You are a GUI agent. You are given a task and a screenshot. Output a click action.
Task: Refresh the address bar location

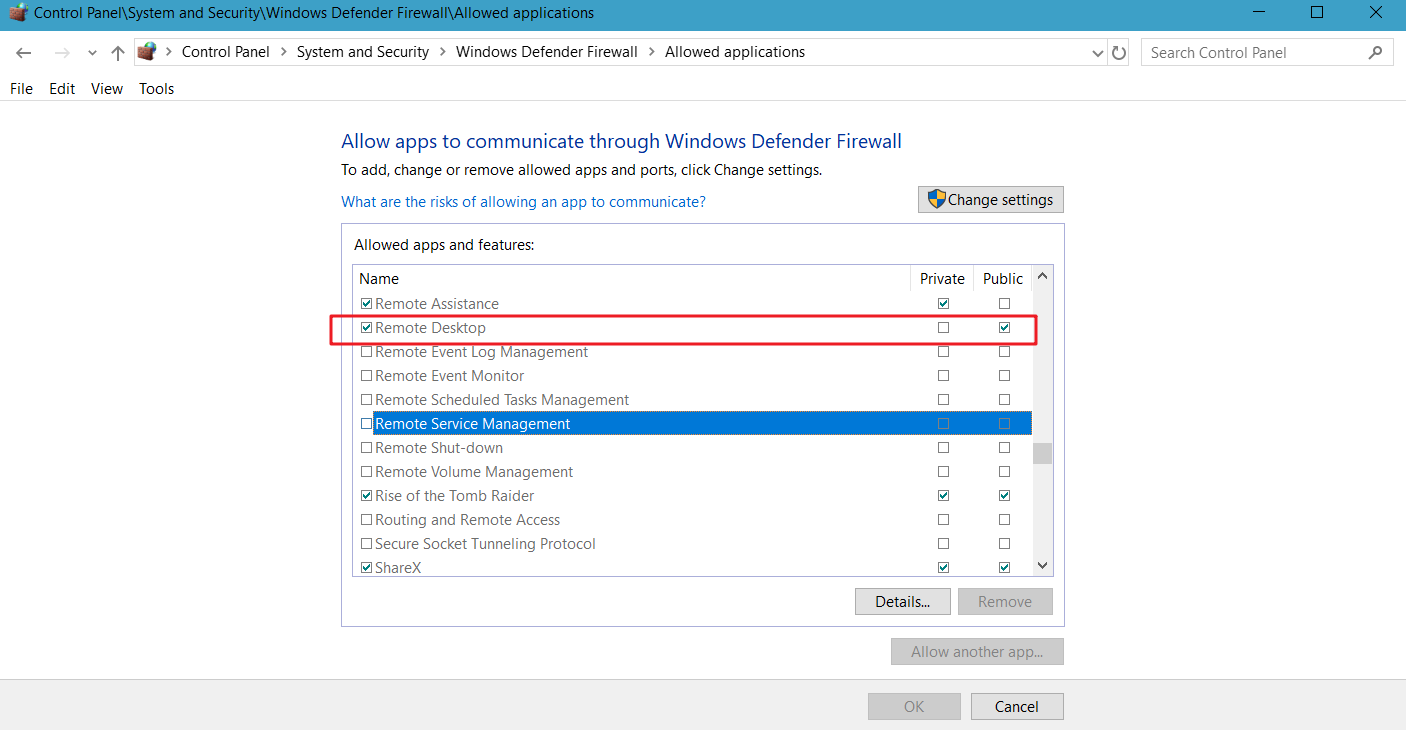point(1119,52)
